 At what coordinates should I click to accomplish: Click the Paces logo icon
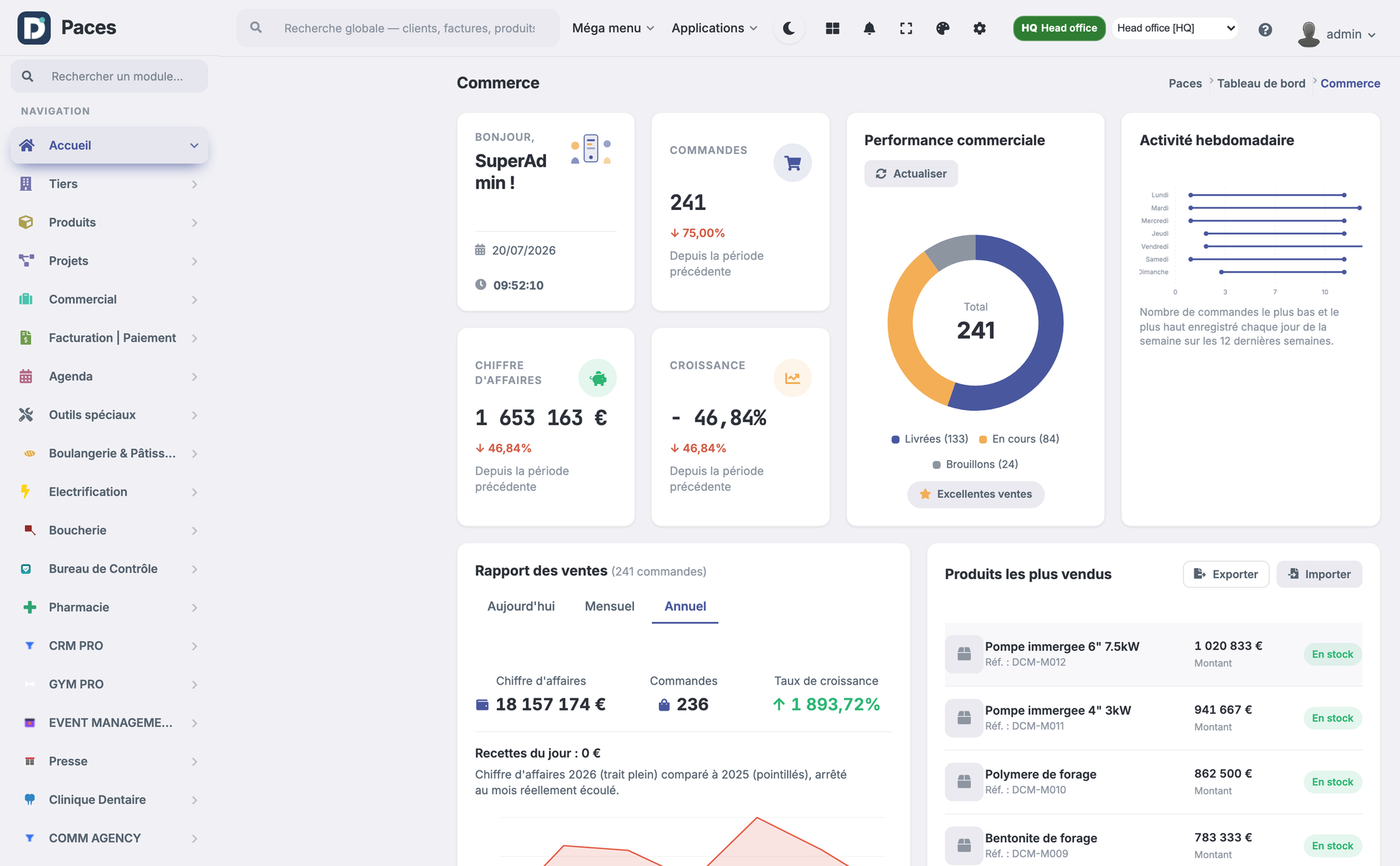point(34,28)
